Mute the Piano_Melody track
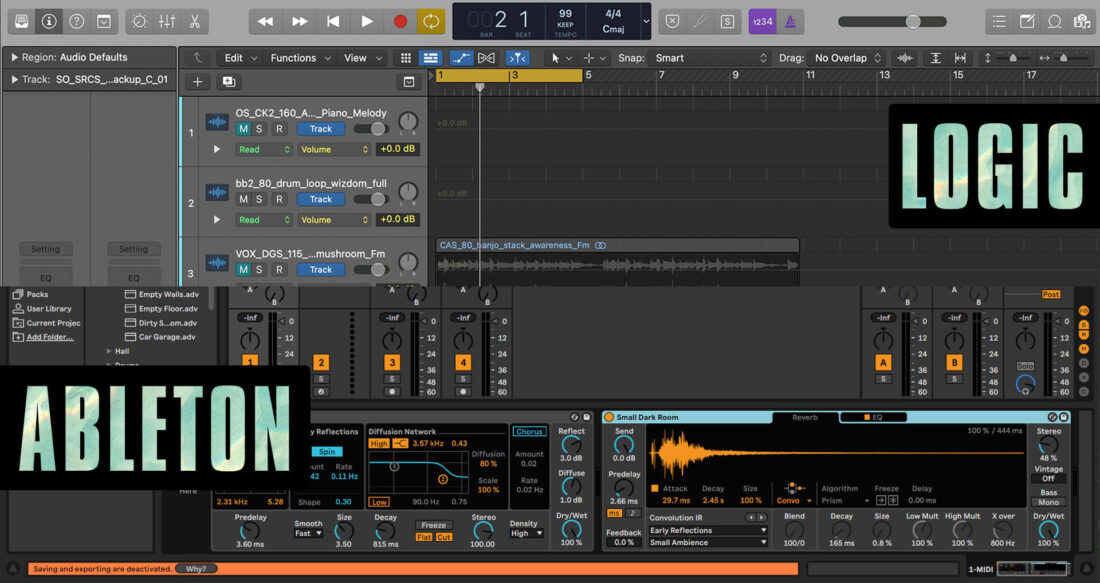 coord(243,129)
